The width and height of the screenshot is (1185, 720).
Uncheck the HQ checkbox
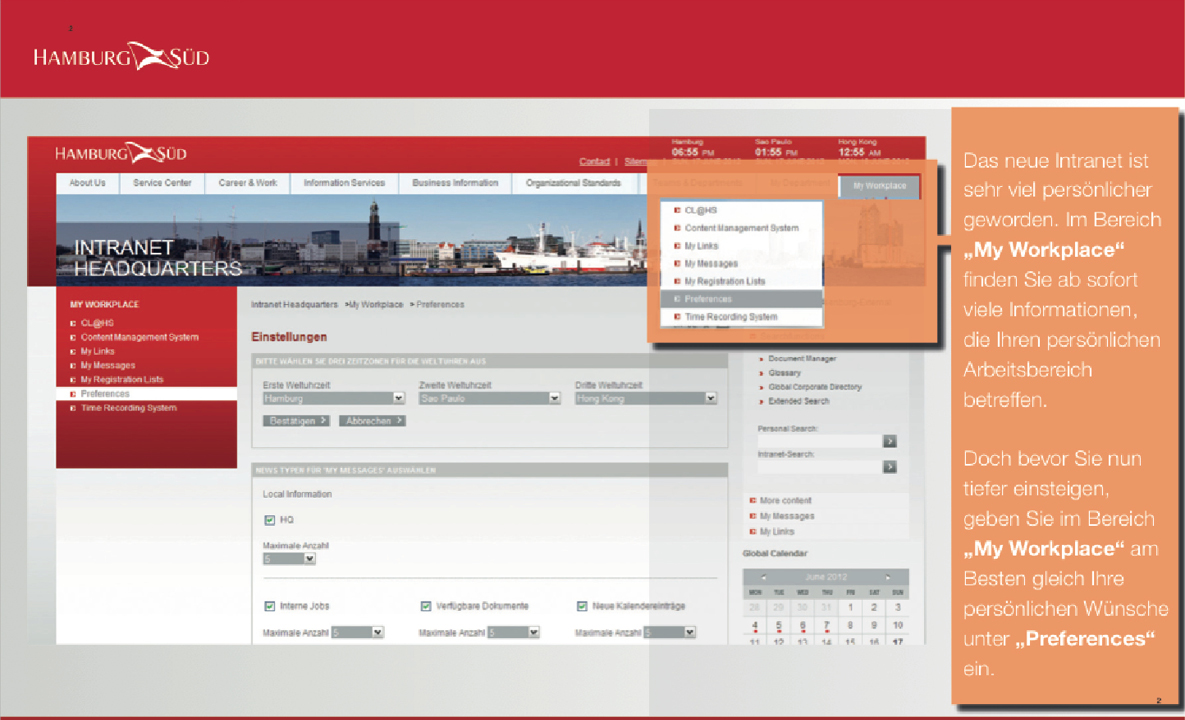[x=269, y=520]
